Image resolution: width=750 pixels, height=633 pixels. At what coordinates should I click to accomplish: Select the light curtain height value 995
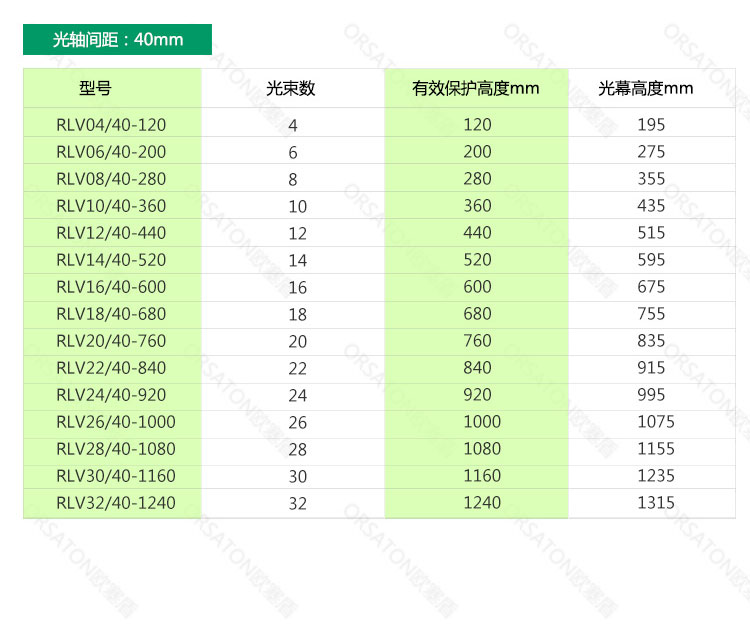tap(651, 395)
